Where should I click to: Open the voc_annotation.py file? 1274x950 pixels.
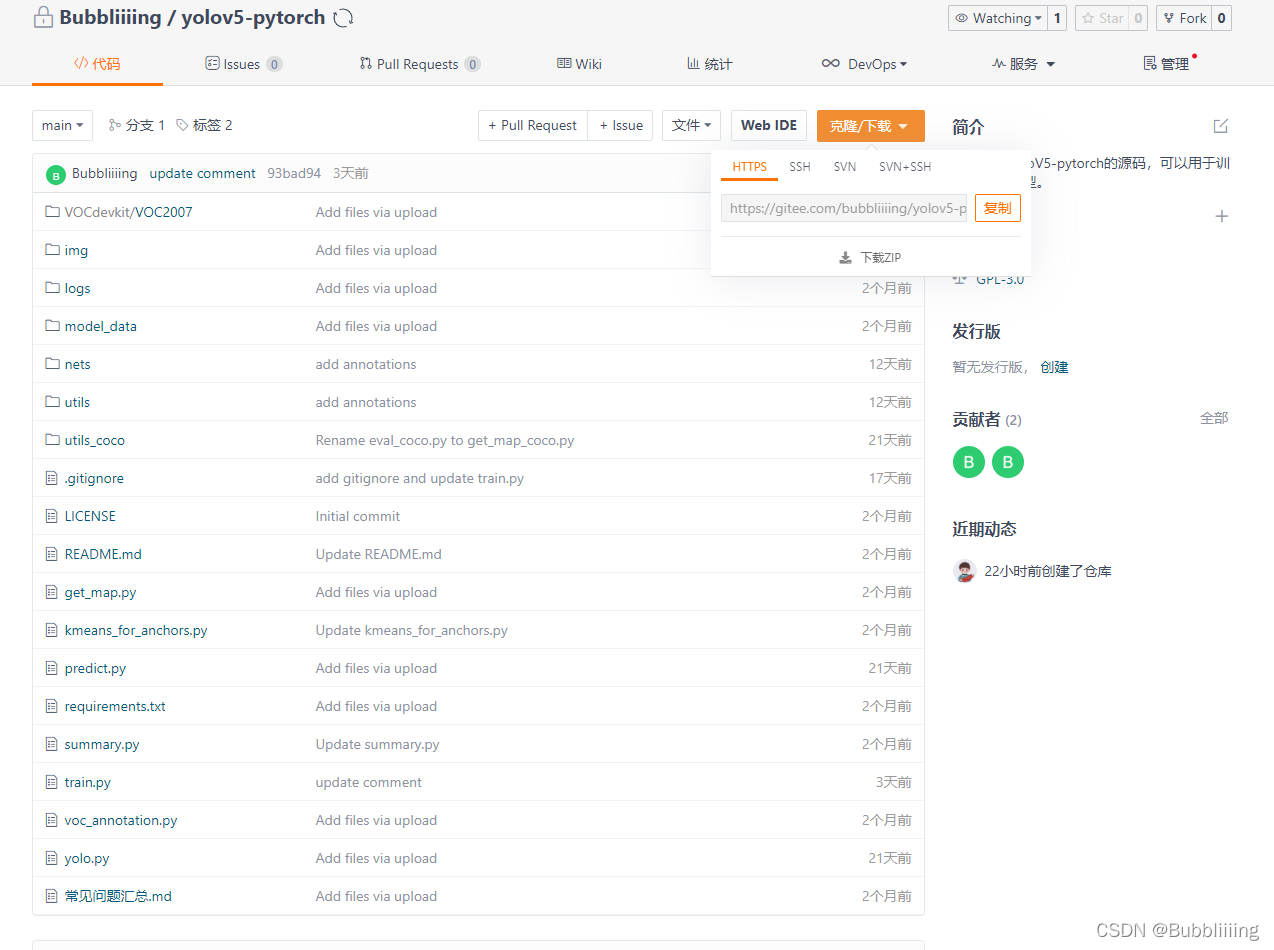[x=121, y=820]
